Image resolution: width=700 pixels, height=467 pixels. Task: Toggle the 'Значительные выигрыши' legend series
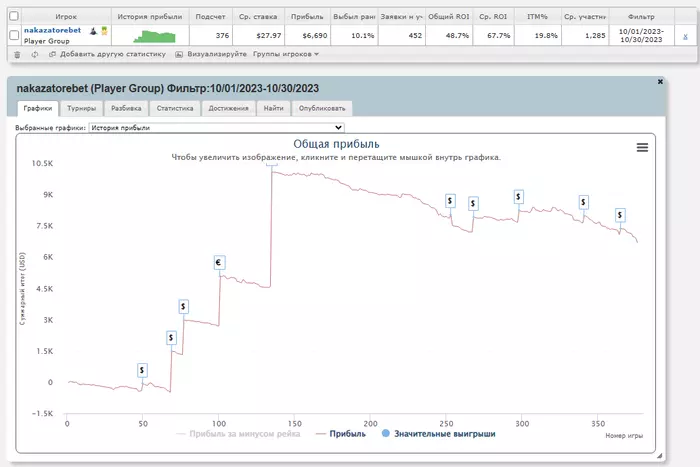[x=438, y=434]
